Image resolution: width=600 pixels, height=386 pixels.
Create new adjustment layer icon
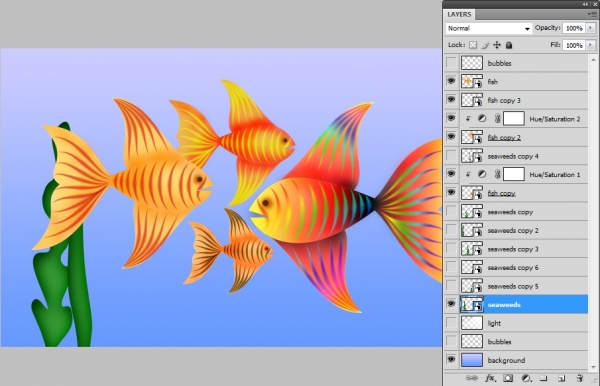[527, 378]
